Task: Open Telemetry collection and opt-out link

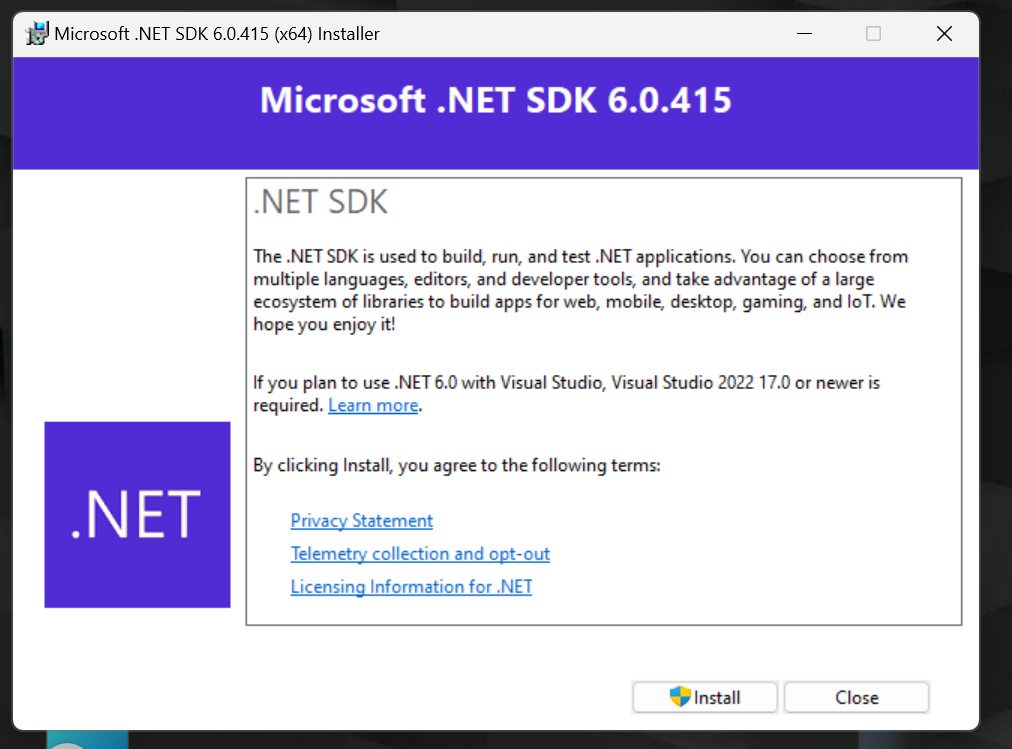Action: (x=420, y=554)
